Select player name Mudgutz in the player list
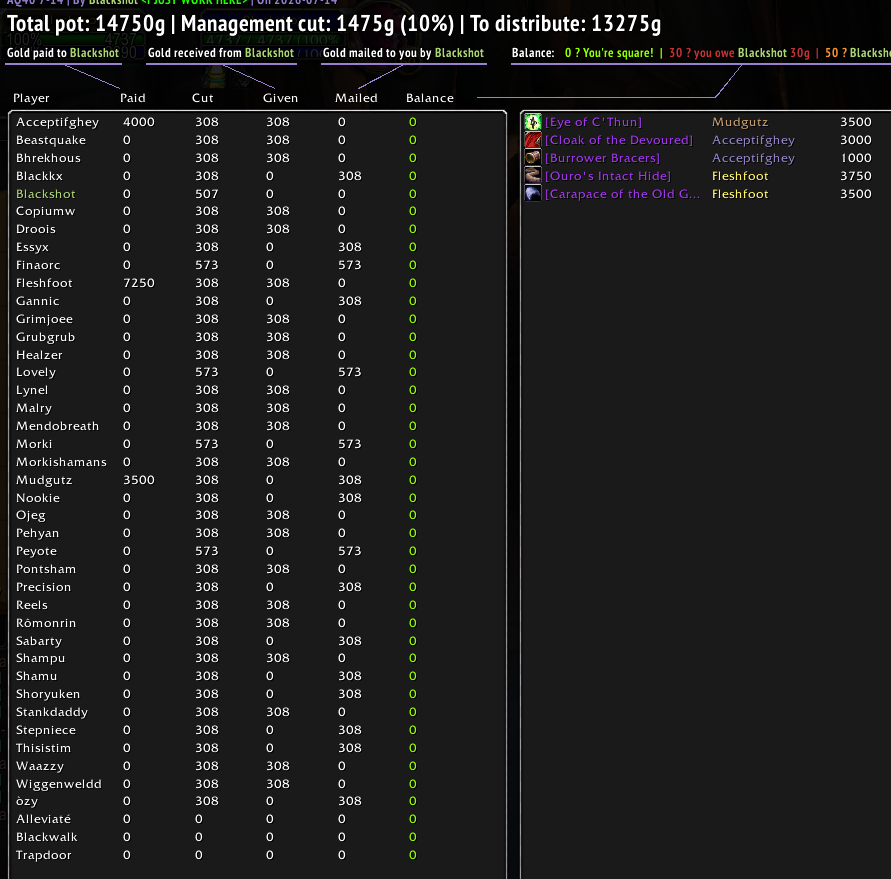This screenshot has height=879, width=891. pos(44,480)
